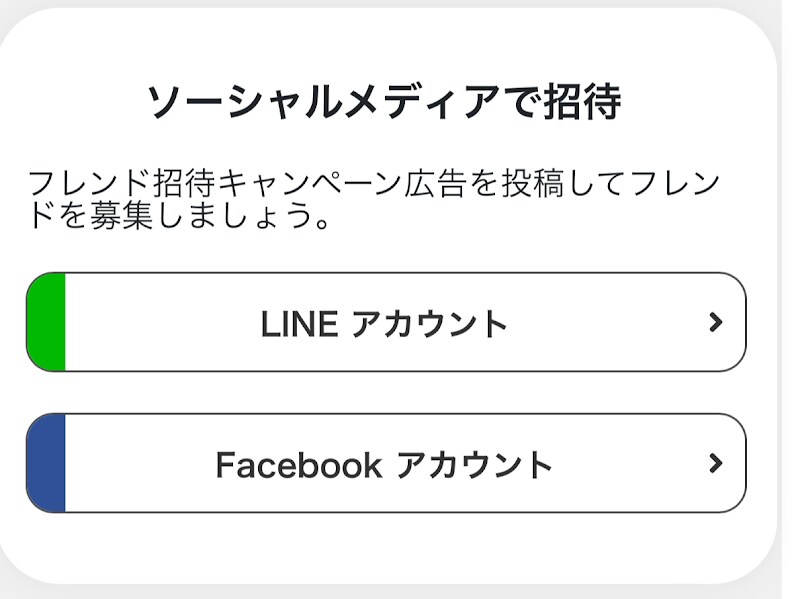Select the ソーシャルメディアで招待 heading
The height and width of the screenshot is (599, 792).
click(x=385, y=103)
